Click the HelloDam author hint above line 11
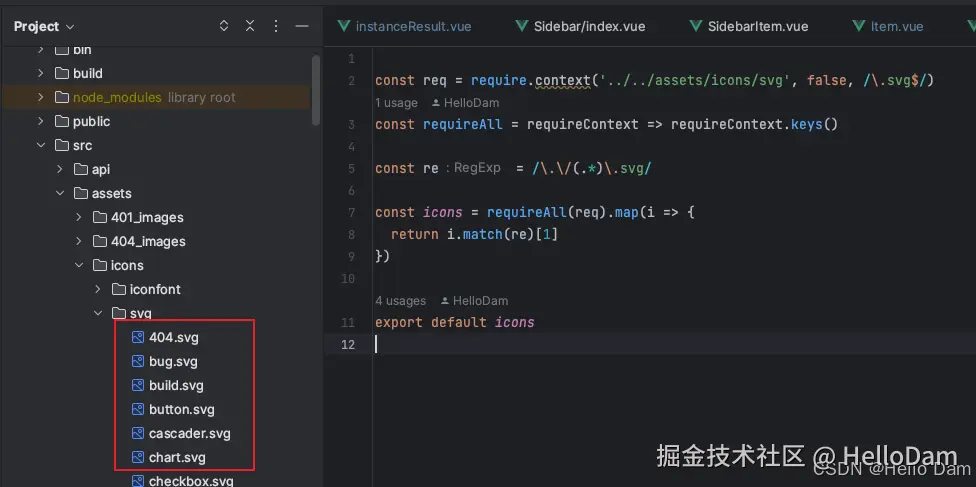This screenshot has height=487, width=976. [475, 301]
